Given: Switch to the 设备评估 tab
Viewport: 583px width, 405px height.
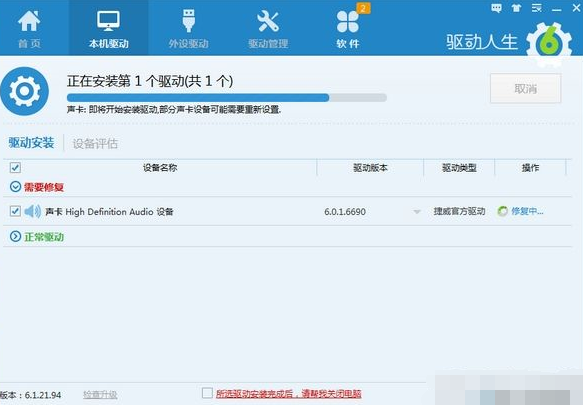Looking at the screenshot, I should (95, 144).
